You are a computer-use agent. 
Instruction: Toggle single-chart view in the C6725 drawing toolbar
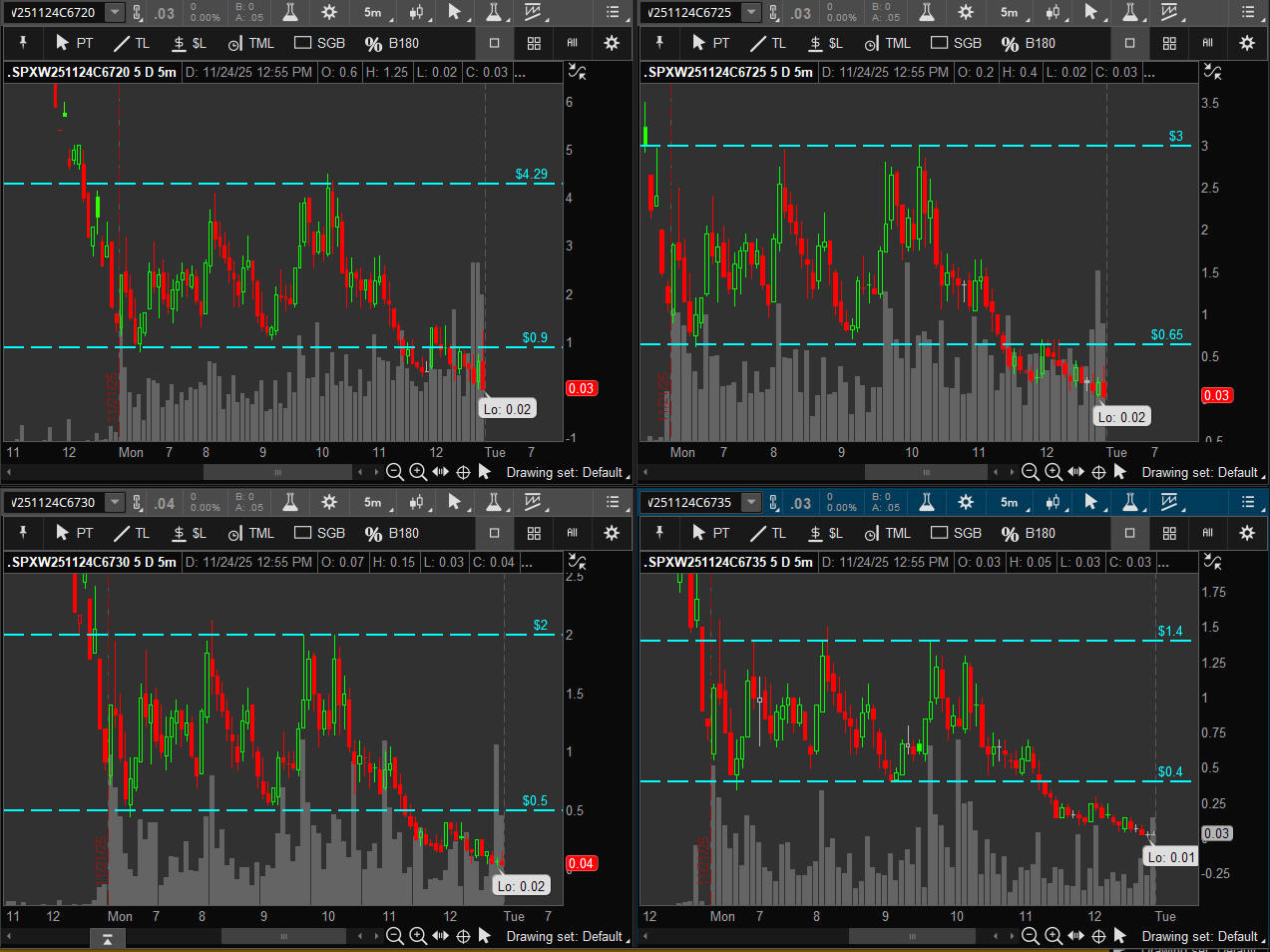pos(1129,43)
